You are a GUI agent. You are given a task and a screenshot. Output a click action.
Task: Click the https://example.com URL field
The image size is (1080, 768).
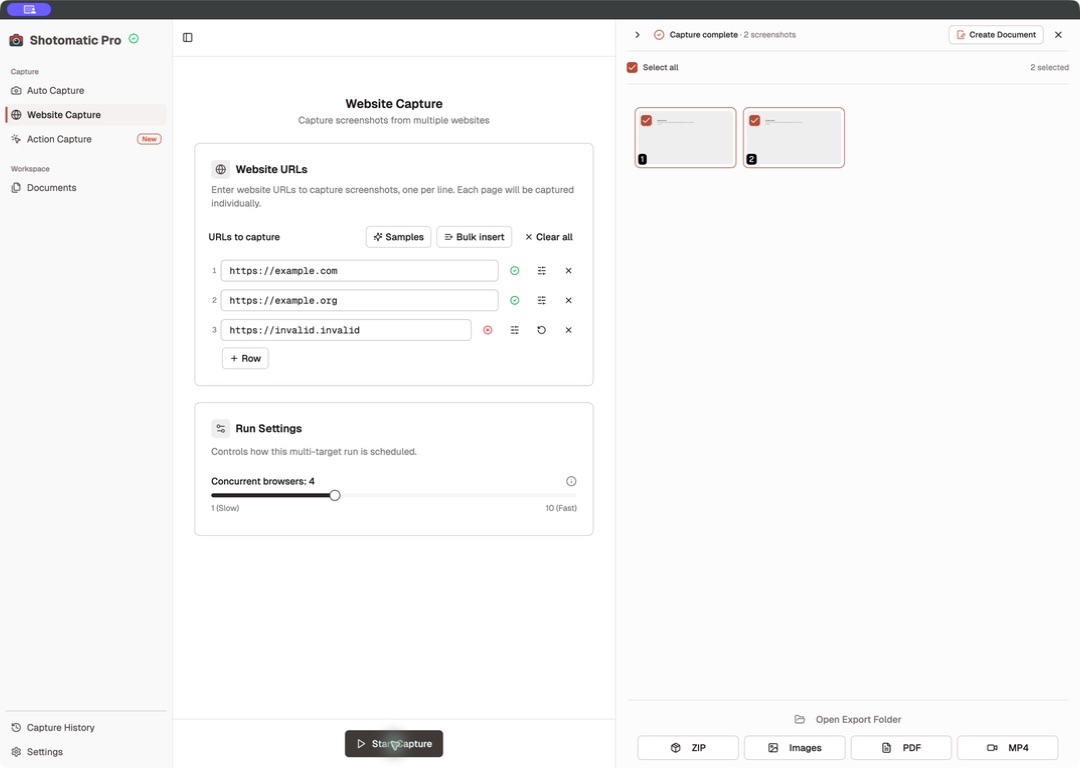point(360,271)
